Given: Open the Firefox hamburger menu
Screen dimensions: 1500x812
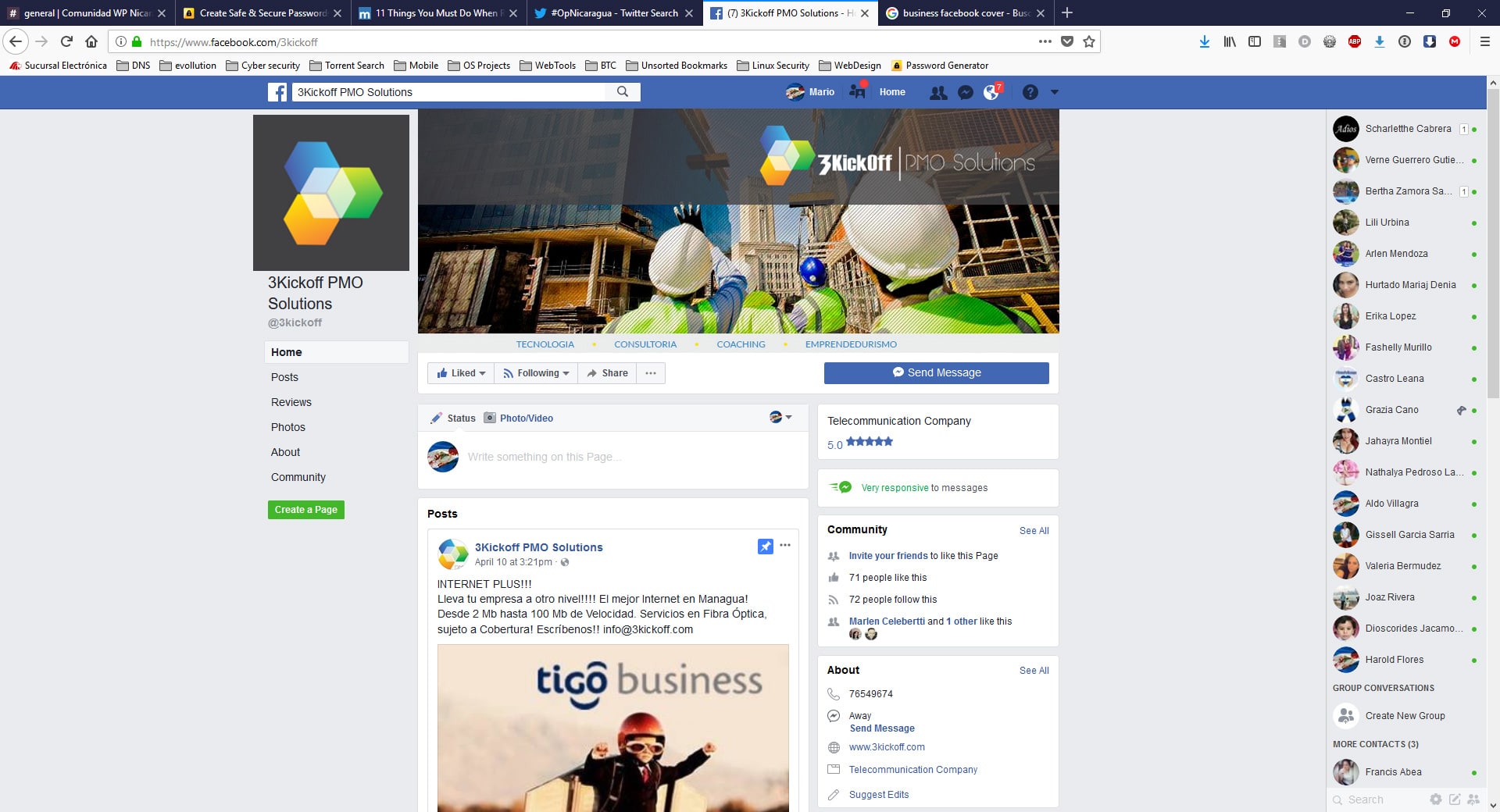Looking at the screenshot, I should pos(1485,41).
